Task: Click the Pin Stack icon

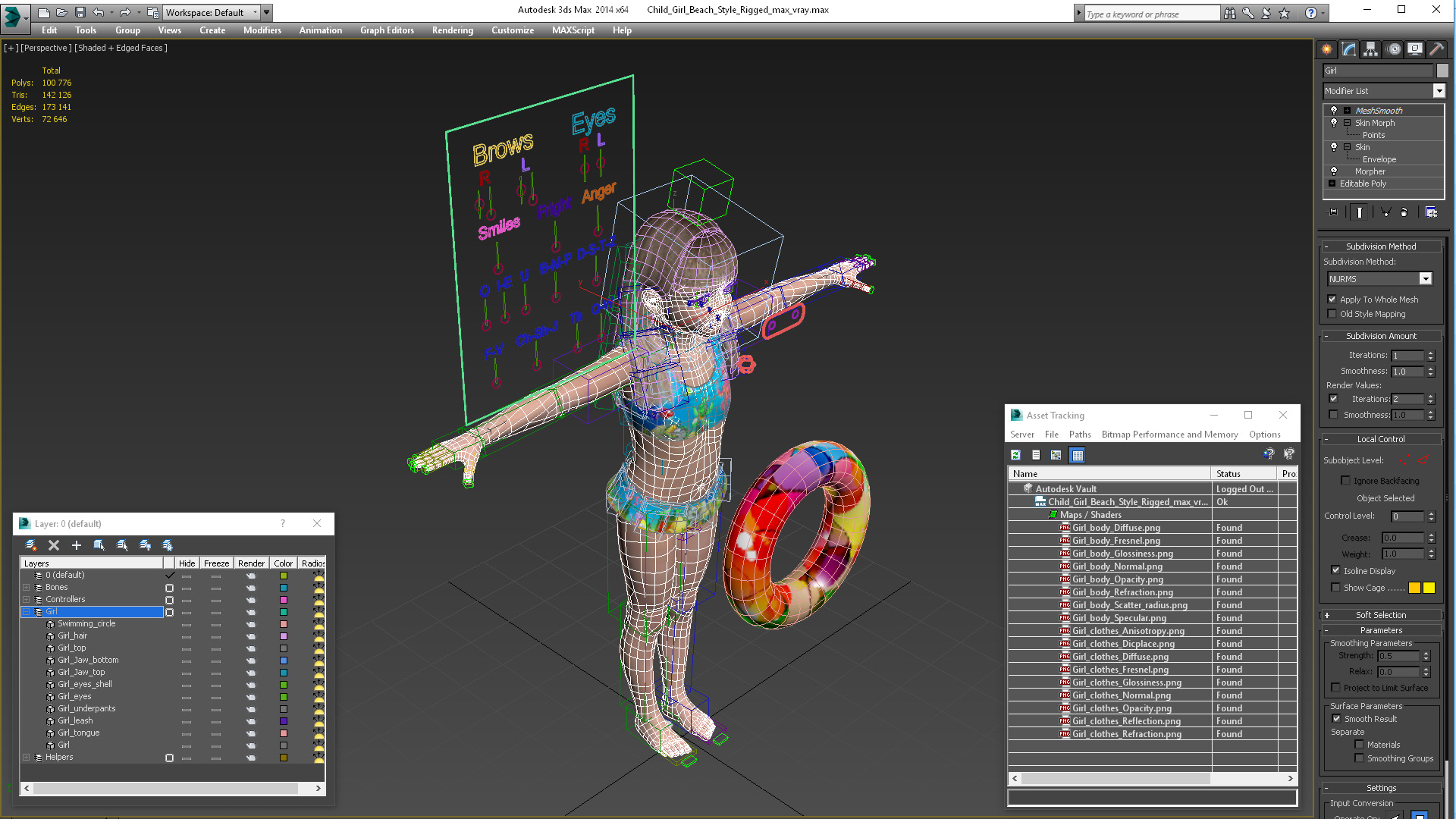Action: point(1333,212)
